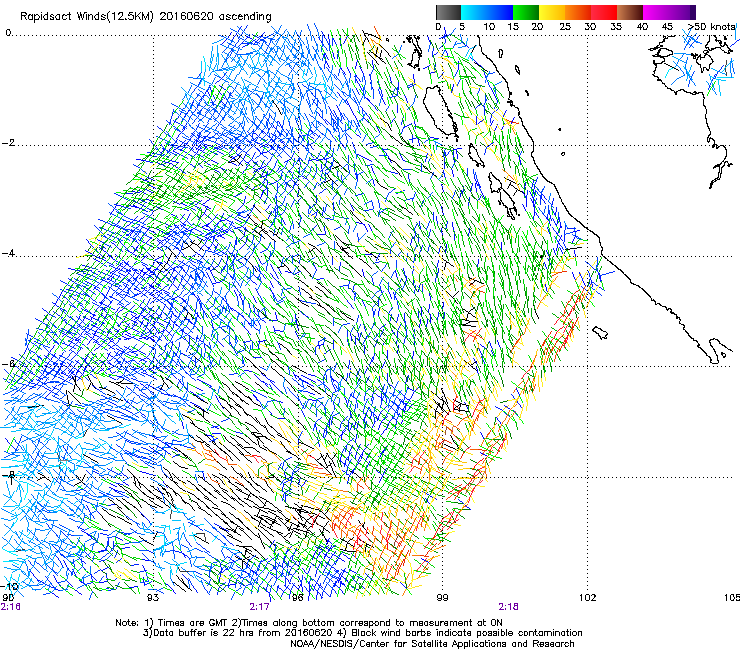The width and height of the screenshot is (740, 650).
Task: Click the '>50 knots' legend label
Action: [x=711, y=27]
